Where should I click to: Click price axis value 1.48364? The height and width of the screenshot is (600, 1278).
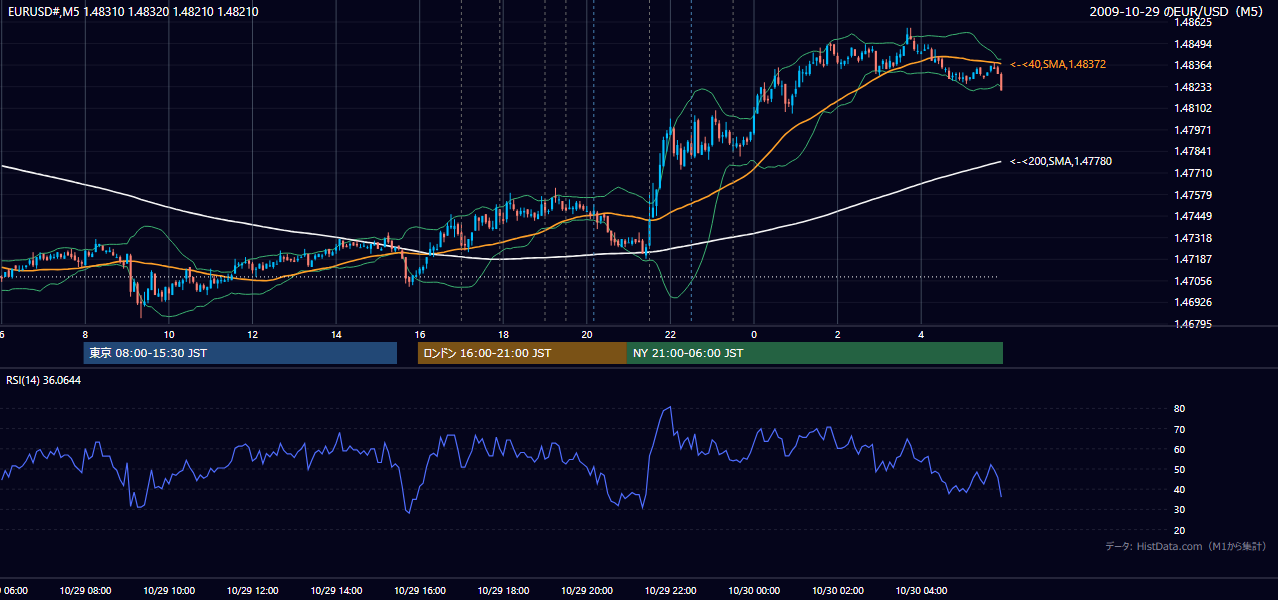point(1195,65)
